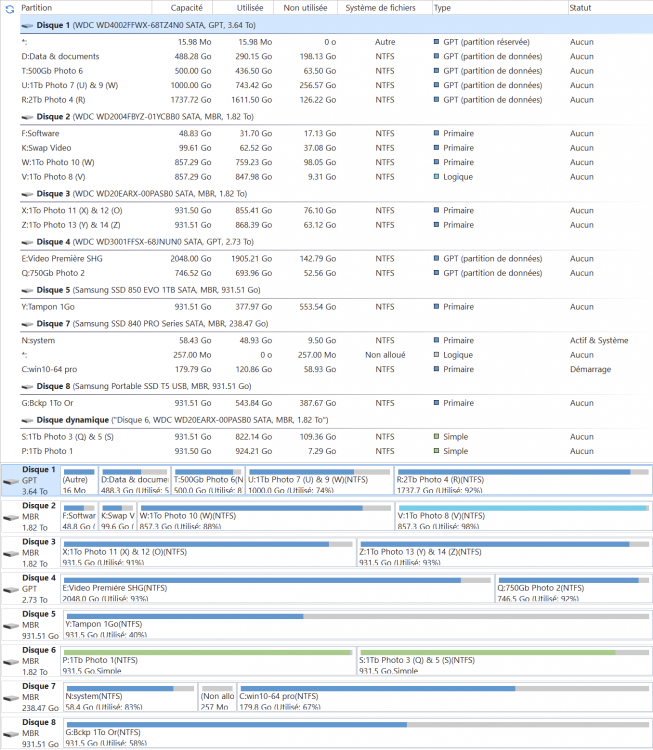Screen dimensions: 653x750
Task: Click the Disque 3 drive icon in list
Action: click(x=27, y=194)
